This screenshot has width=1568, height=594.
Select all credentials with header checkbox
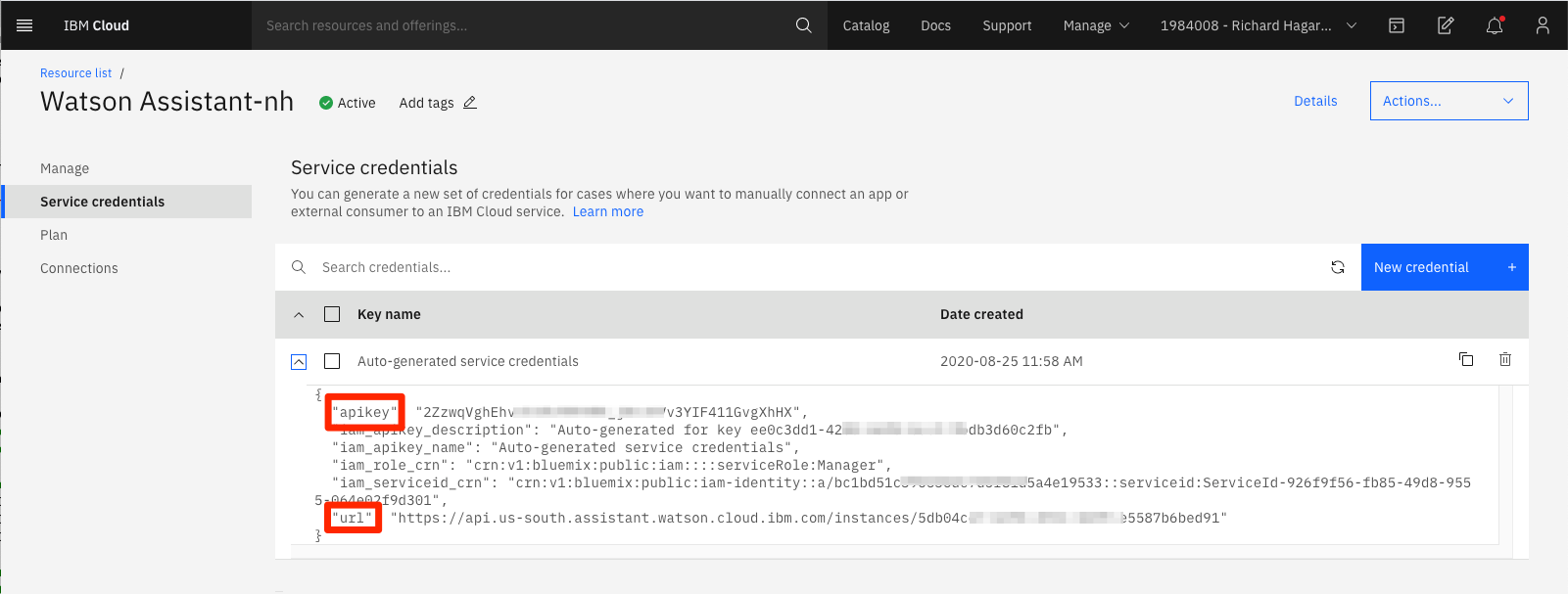click(332, 314)
